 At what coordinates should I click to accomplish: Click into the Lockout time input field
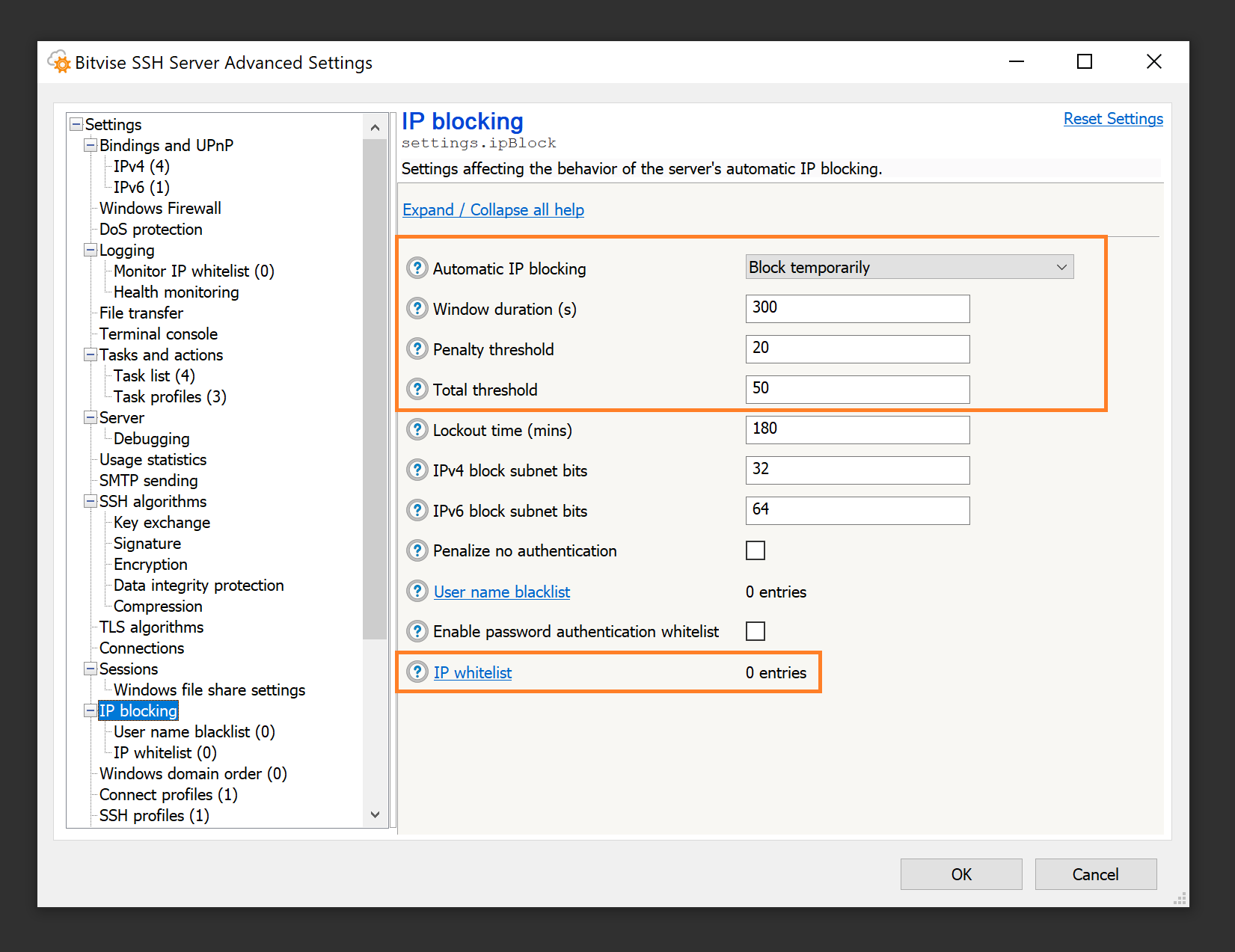click(x=856, y=429)
